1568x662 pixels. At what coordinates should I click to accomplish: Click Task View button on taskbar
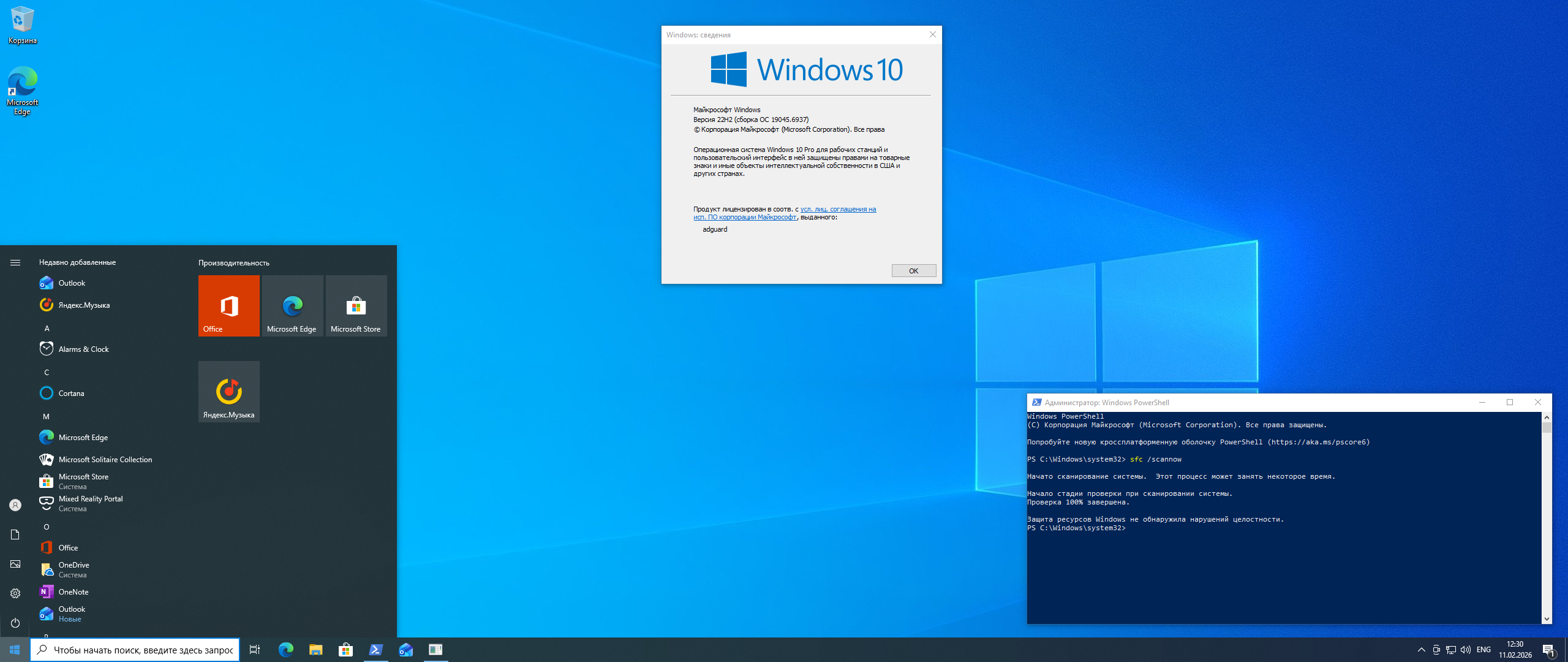point(255,650)
